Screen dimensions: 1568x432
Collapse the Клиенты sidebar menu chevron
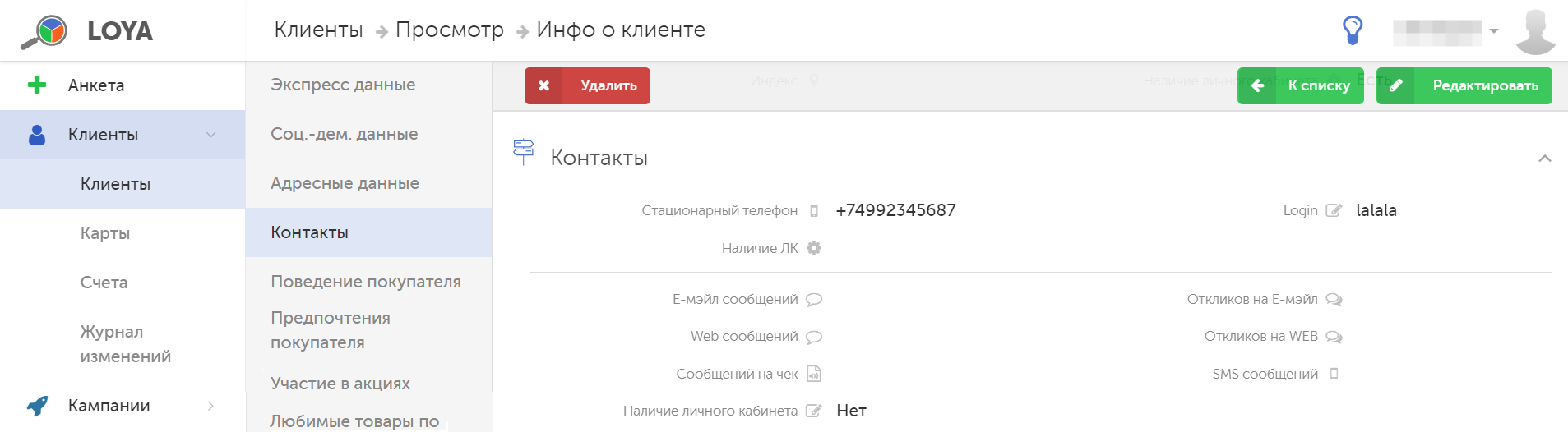pos(211,135)
